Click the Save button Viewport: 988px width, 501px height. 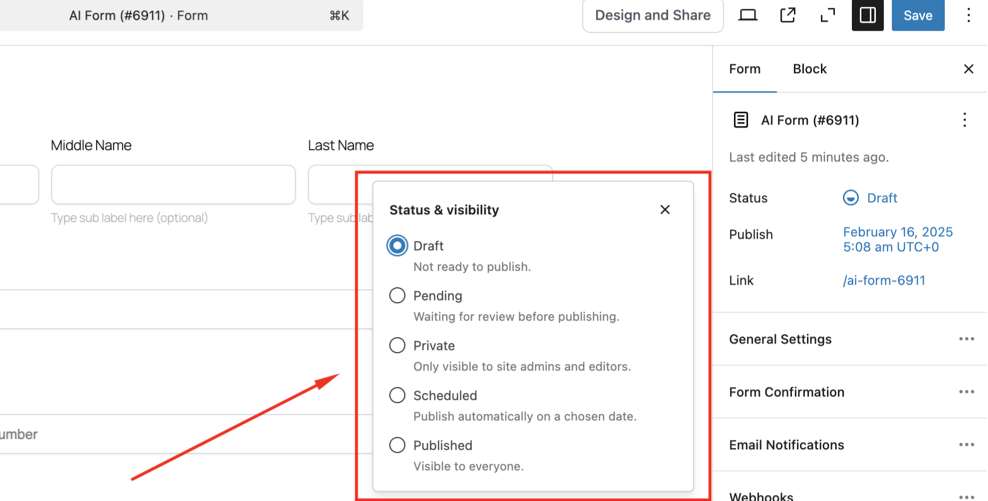(918, 15)
